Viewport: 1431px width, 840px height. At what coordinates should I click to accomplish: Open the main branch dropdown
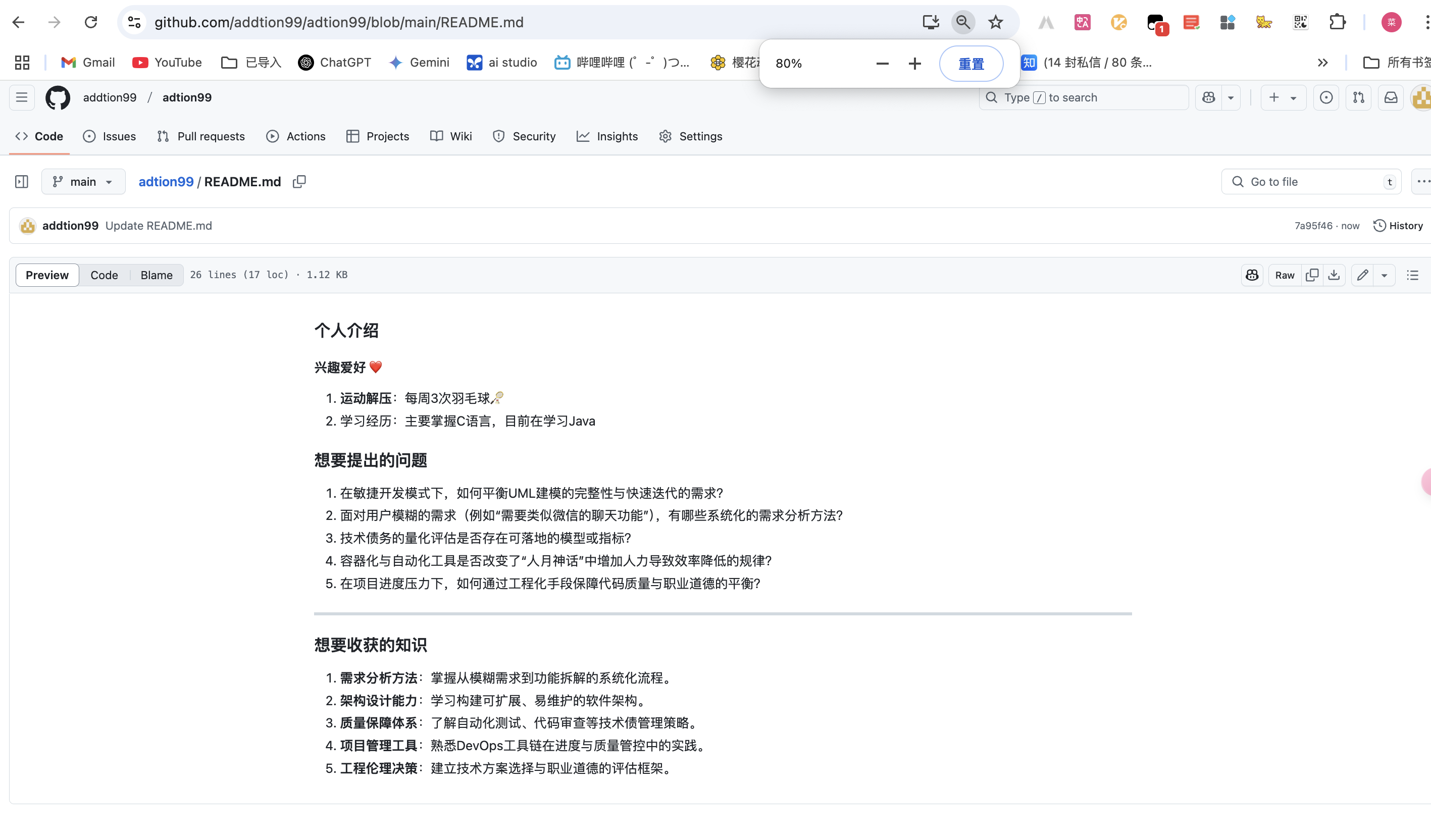pyautogui.click(x=83, y=182)
